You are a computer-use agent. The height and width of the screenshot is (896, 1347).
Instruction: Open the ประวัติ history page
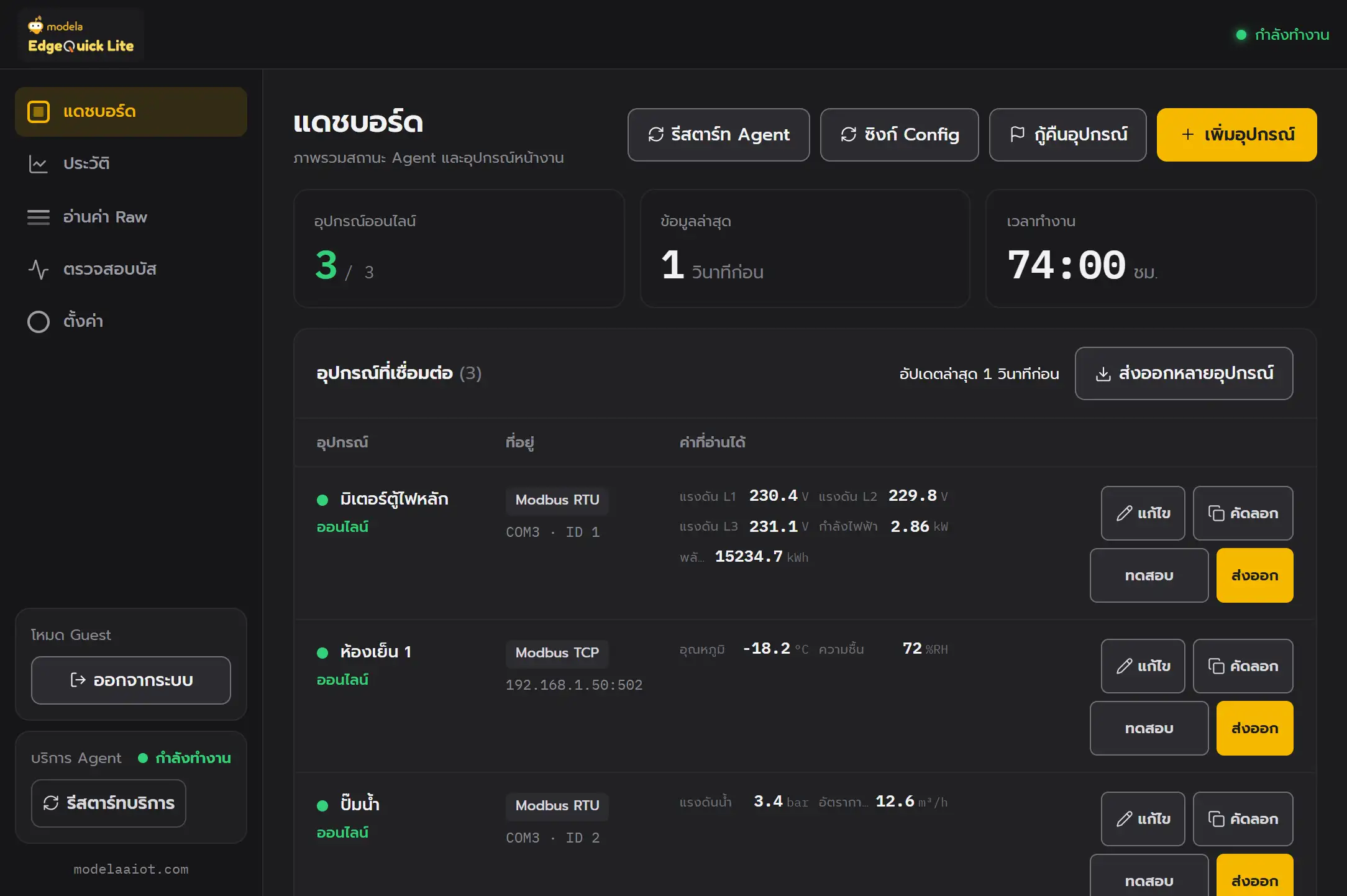(x=131, y=164)
